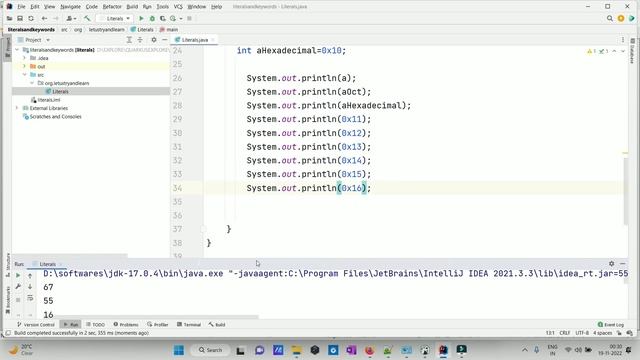Toggle soft-wrap in Run console
The width and height of the screenshot is (640, 360).
pyautogui.click(x=30, y=298)
